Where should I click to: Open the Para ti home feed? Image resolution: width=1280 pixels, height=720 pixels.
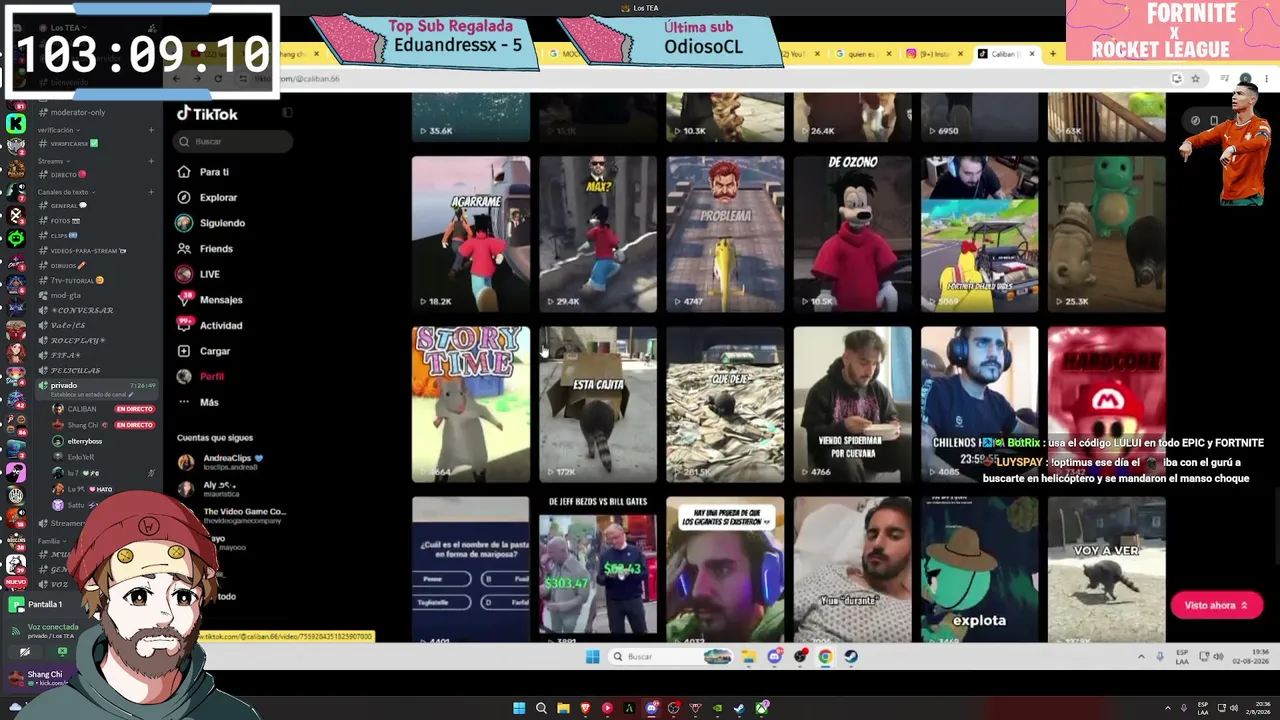[204, 172]
